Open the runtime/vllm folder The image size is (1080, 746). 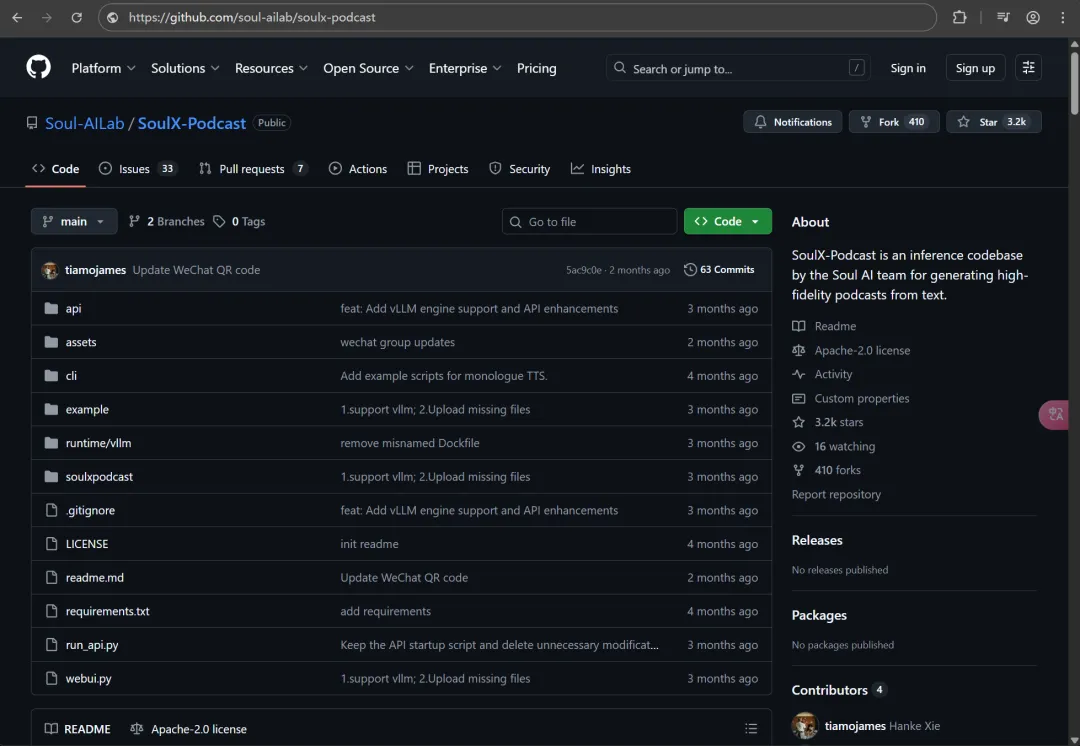pyautogui.click(x=98, y=443)
